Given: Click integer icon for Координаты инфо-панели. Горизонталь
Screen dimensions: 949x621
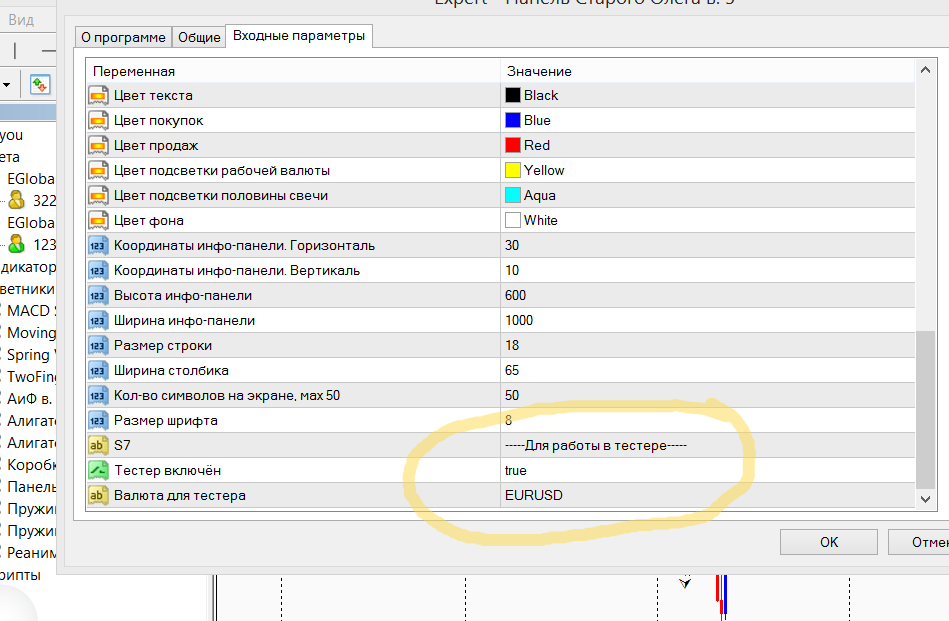Looking at the screenshot, I should click(x=98, y=246).
